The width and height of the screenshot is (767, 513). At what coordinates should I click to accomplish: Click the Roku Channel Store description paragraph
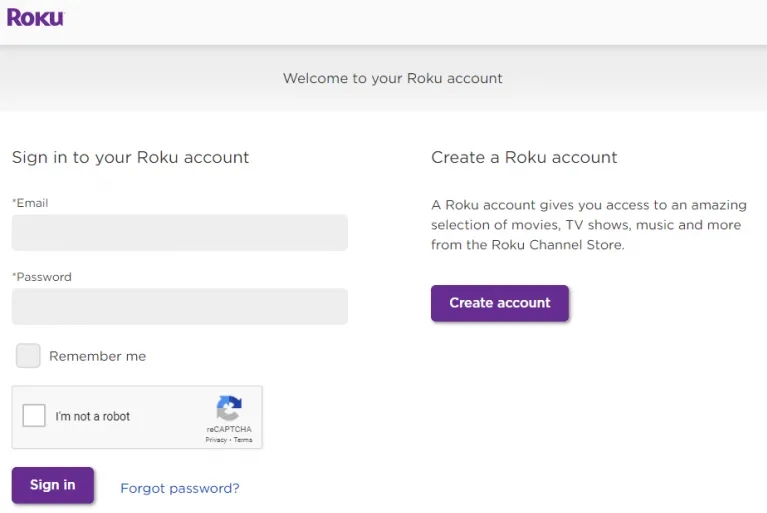pyautogui.click(x=589, y=224)
